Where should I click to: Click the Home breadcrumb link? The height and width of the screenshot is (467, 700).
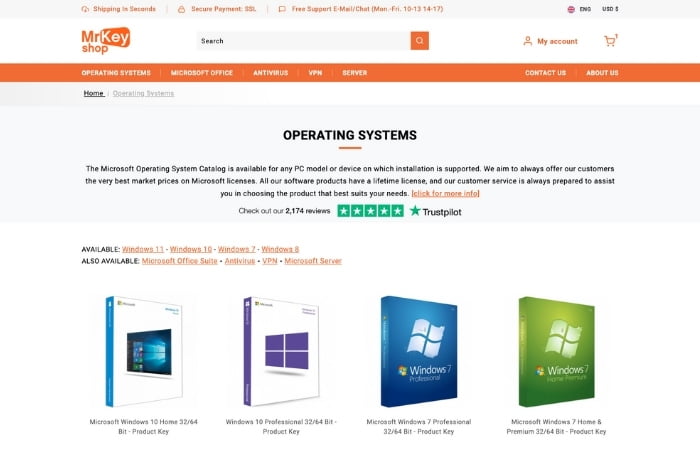[x=94, y=93]
